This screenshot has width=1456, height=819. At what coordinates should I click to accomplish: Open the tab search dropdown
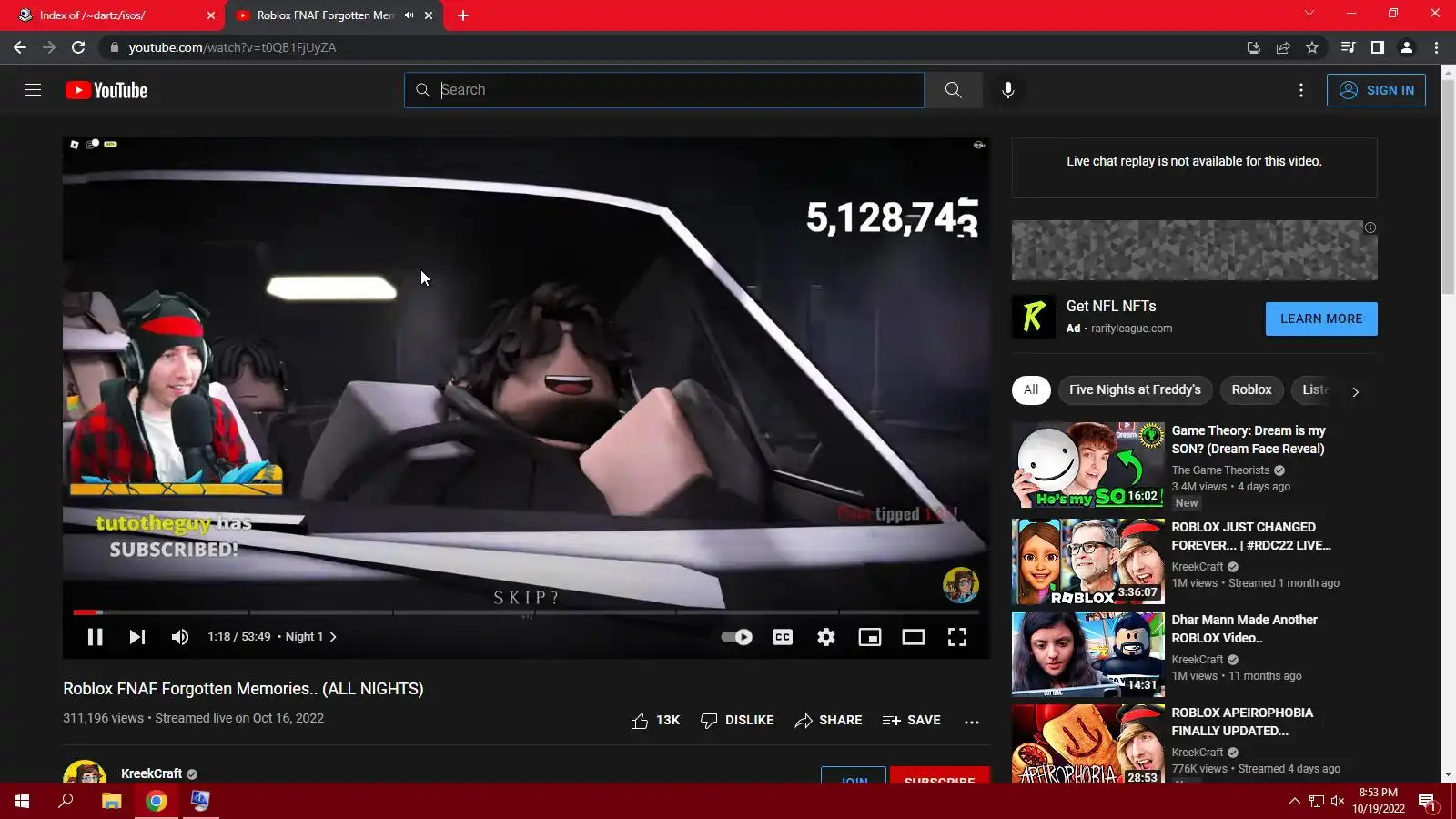(x=1309, y=14)
